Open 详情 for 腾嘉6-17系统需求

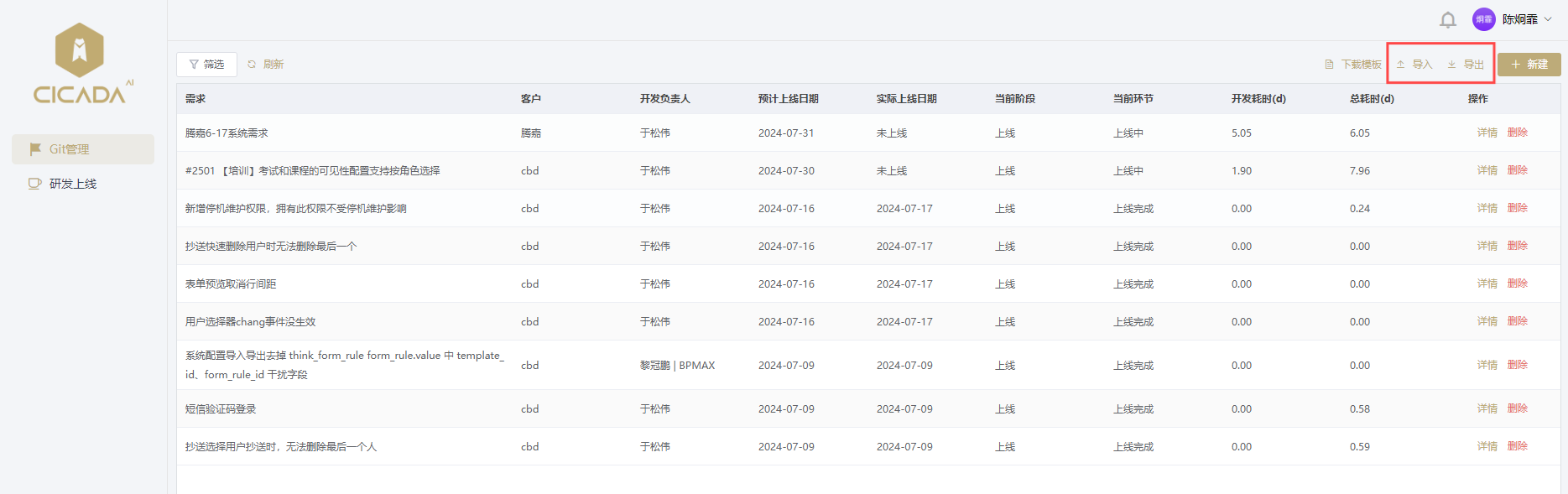(x=1487, y=133)
